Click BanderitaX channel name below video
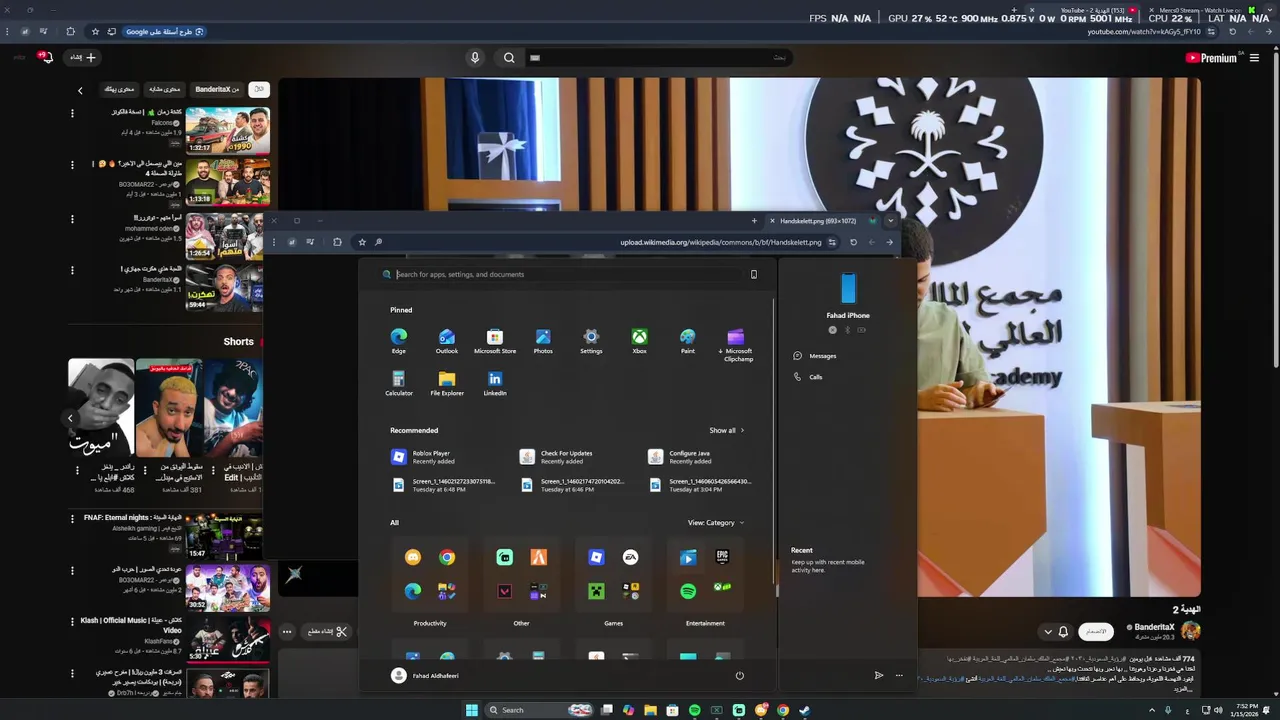Image resolution: width=1280 pixels, height=720 pixels. 1154,627
